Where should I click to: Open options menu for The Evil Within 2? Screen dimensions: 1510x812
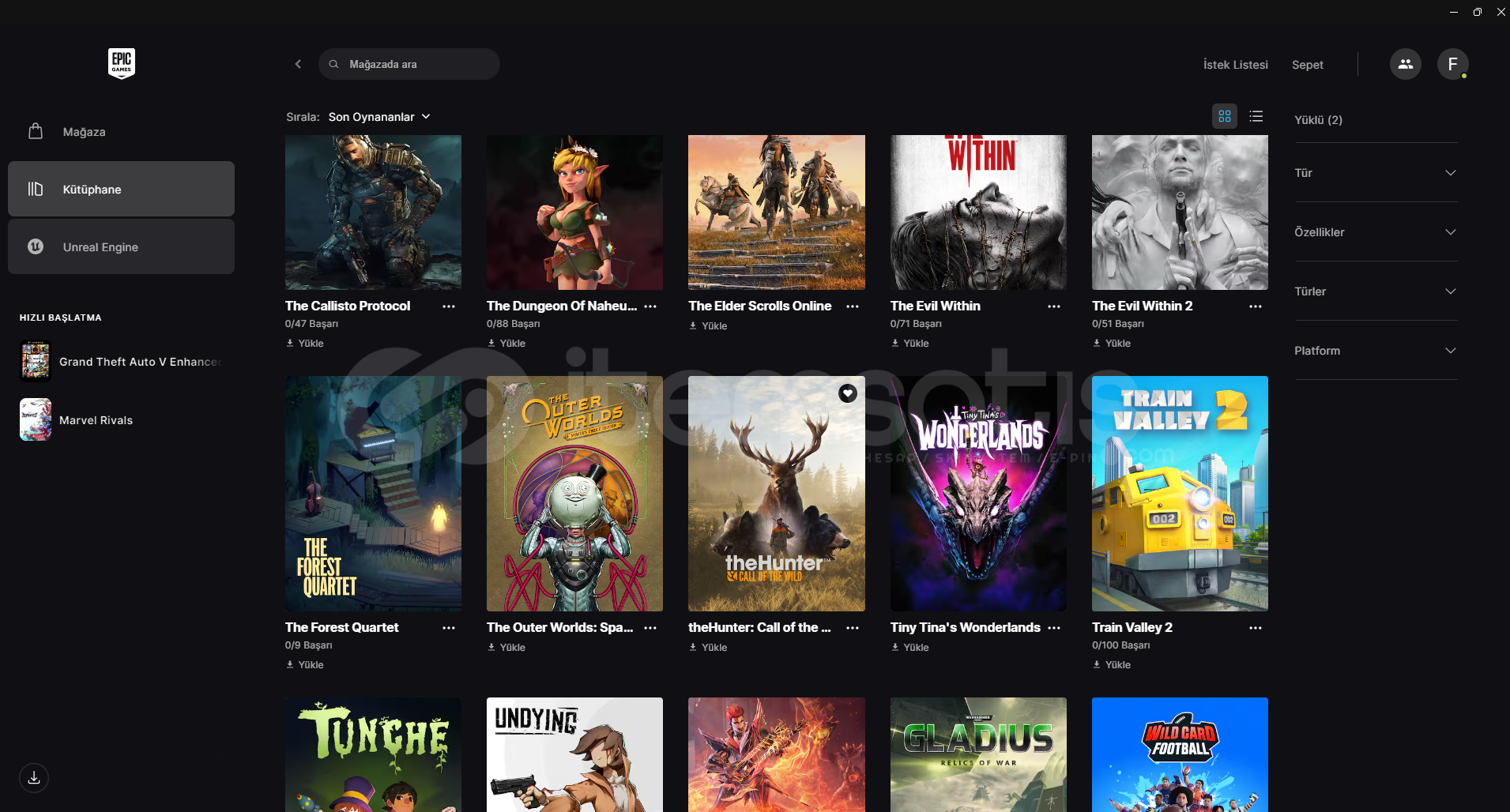point(1256,306)
